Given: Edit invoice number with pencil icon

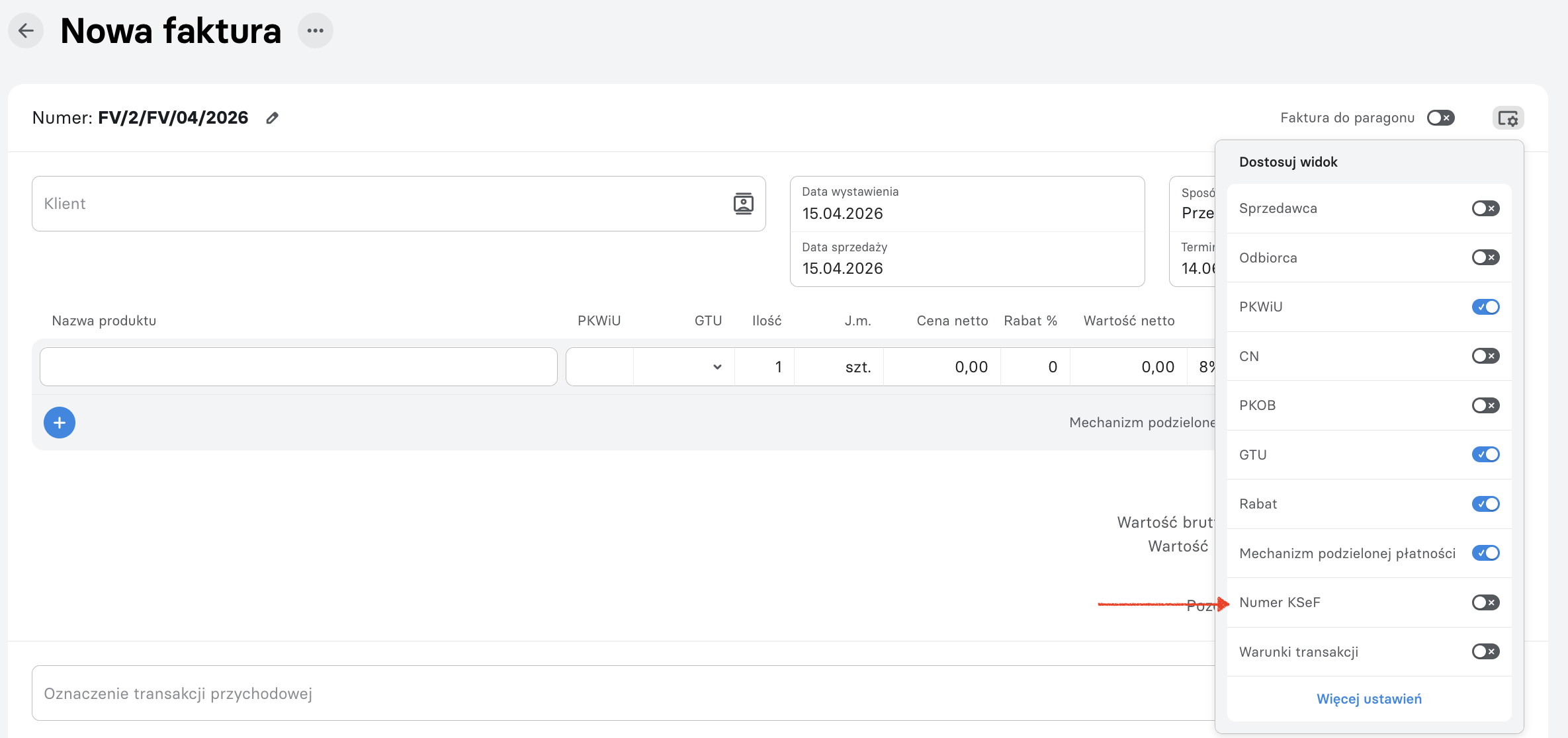Looking at the screenshot, I should [272, 118].
